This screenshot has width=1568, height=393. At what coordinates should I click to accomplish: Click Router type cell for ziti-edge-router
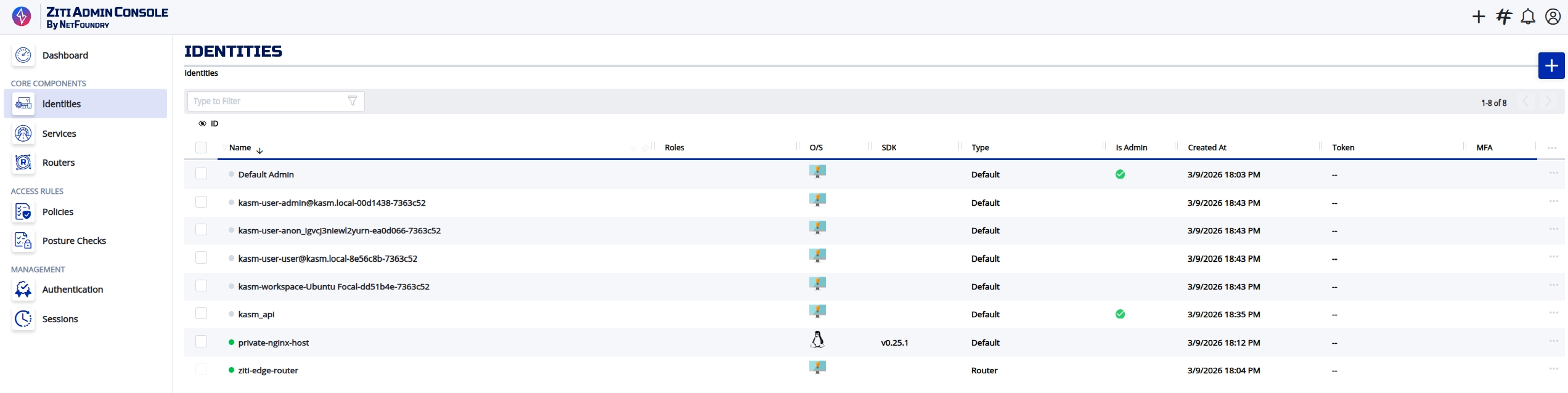point(984,371)
